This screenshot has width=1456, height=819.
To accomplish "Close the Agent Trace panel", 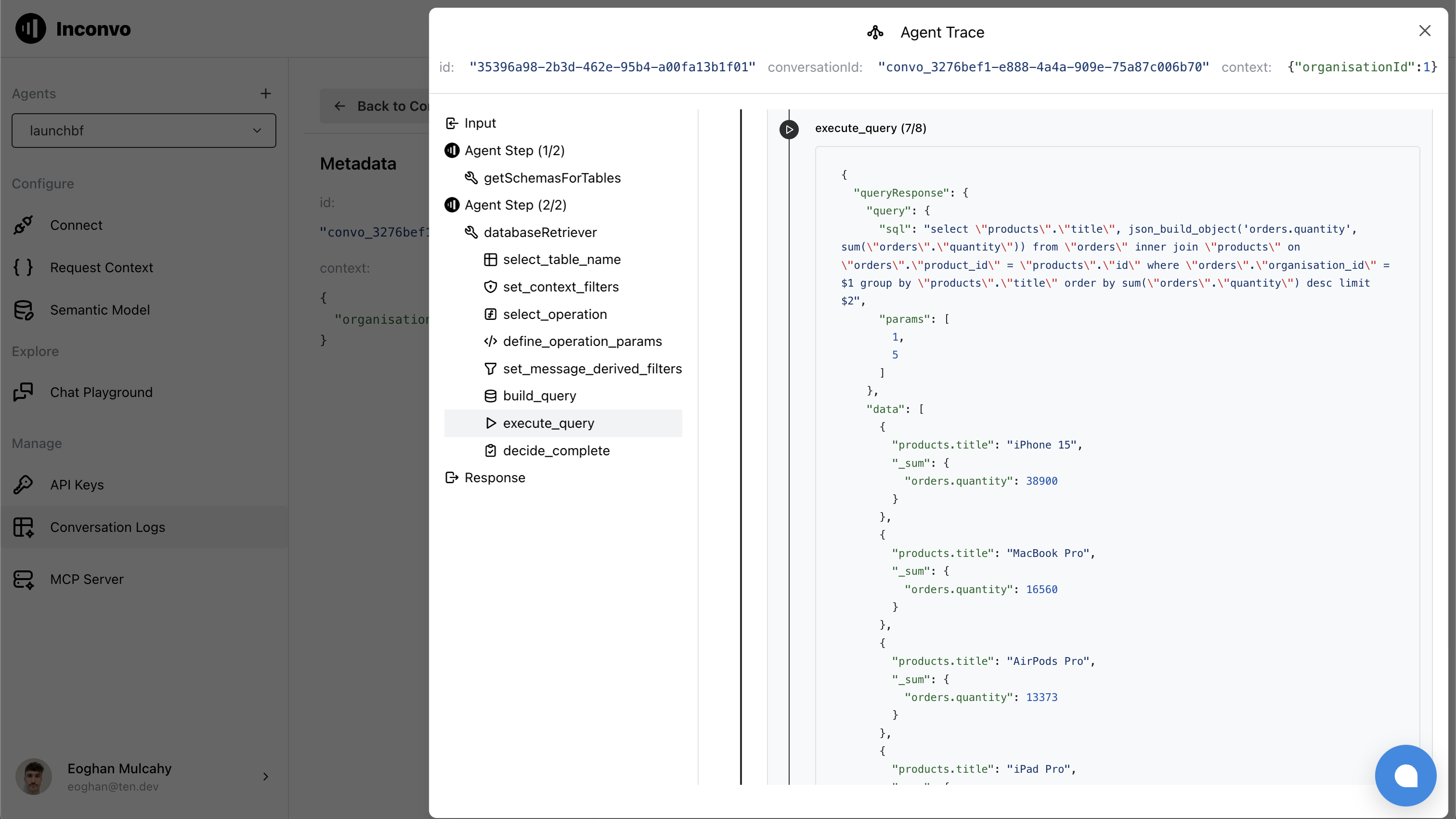I will [x=1424, y=31].
